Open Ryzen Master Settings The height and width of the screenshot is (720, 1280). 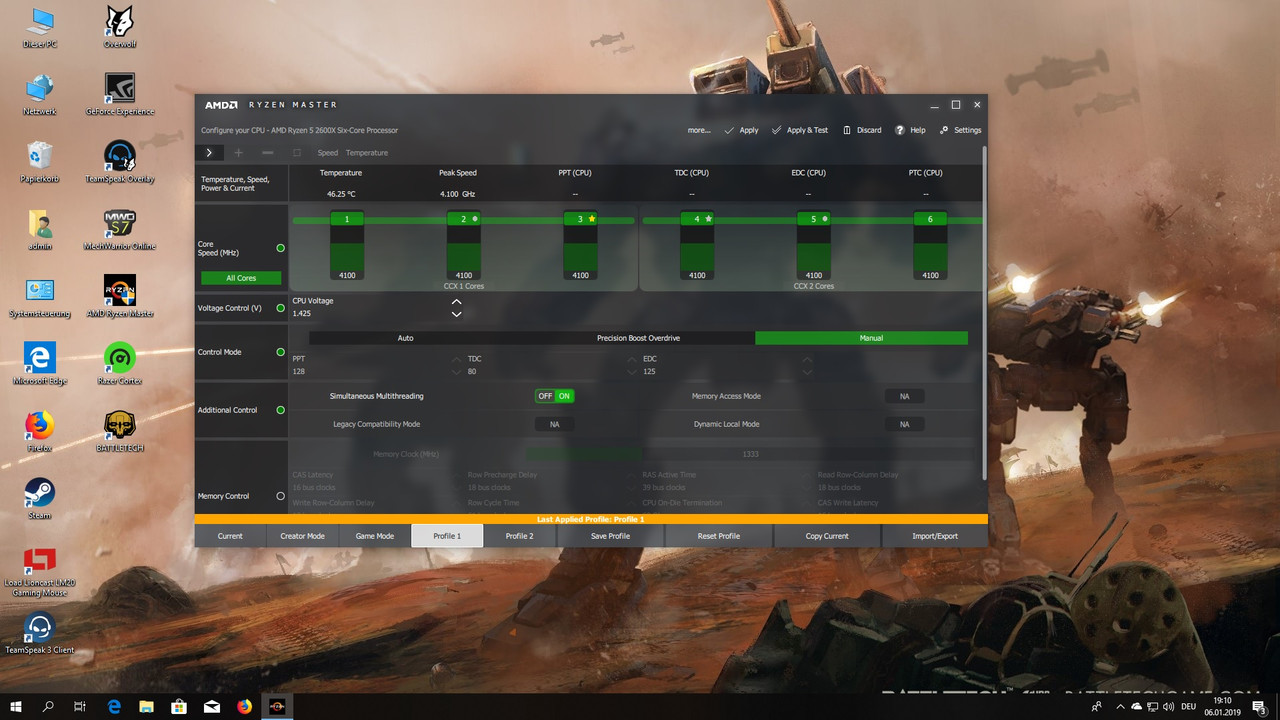(960, 130)
